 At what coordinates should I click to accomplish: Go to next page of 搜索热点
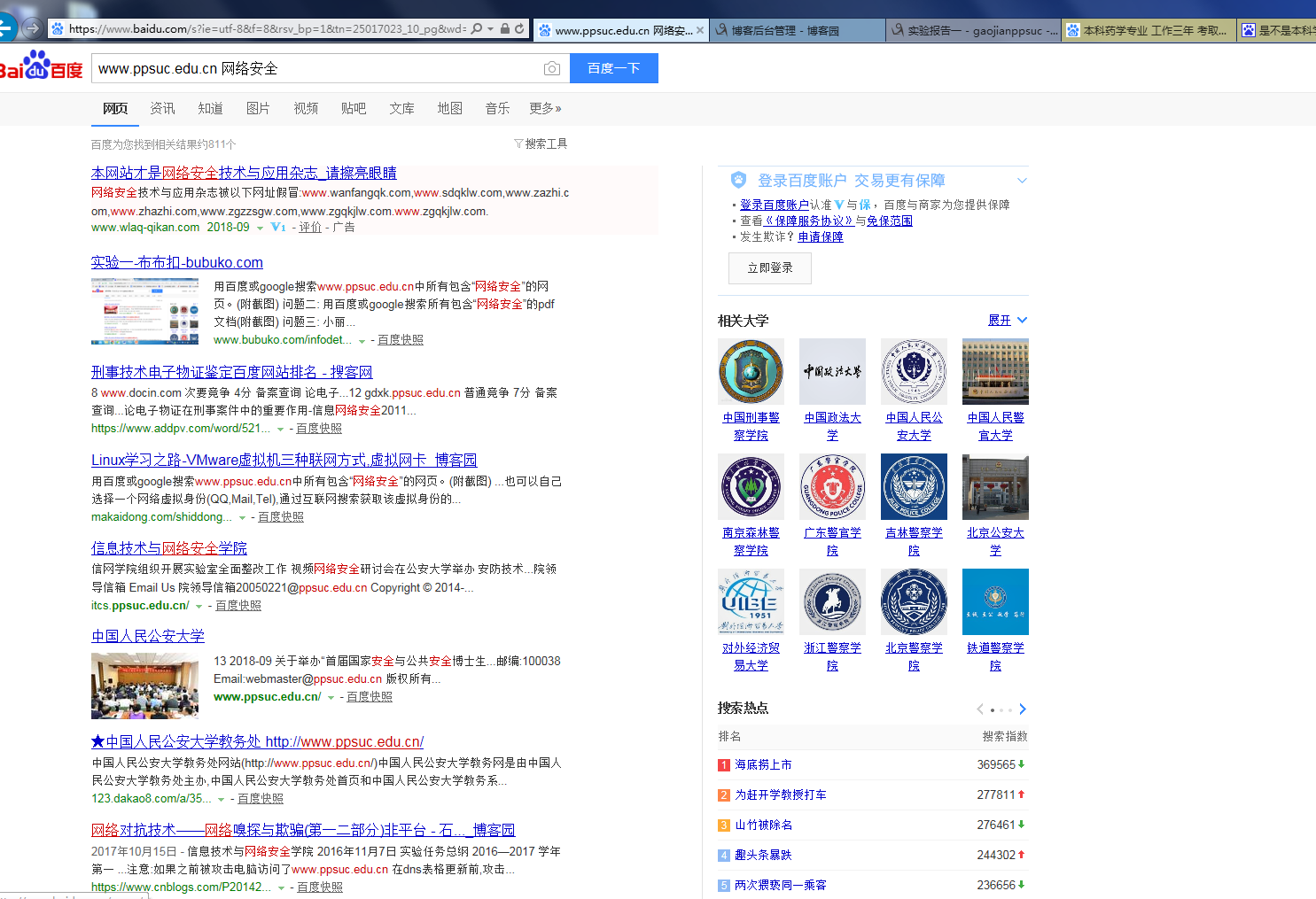pyautogui.click(x=1023, y=709)
